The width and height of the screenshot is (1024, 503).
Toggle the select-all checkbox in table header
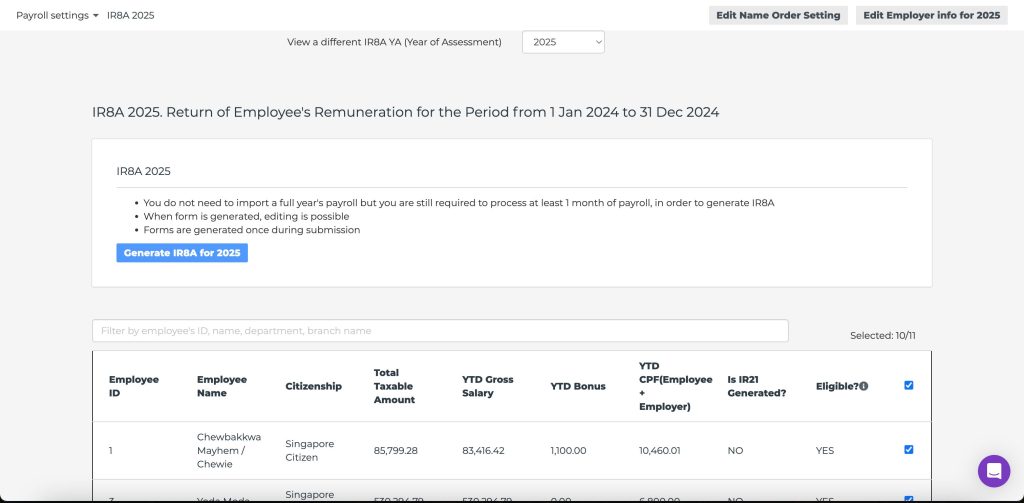[x=908, y=385]
